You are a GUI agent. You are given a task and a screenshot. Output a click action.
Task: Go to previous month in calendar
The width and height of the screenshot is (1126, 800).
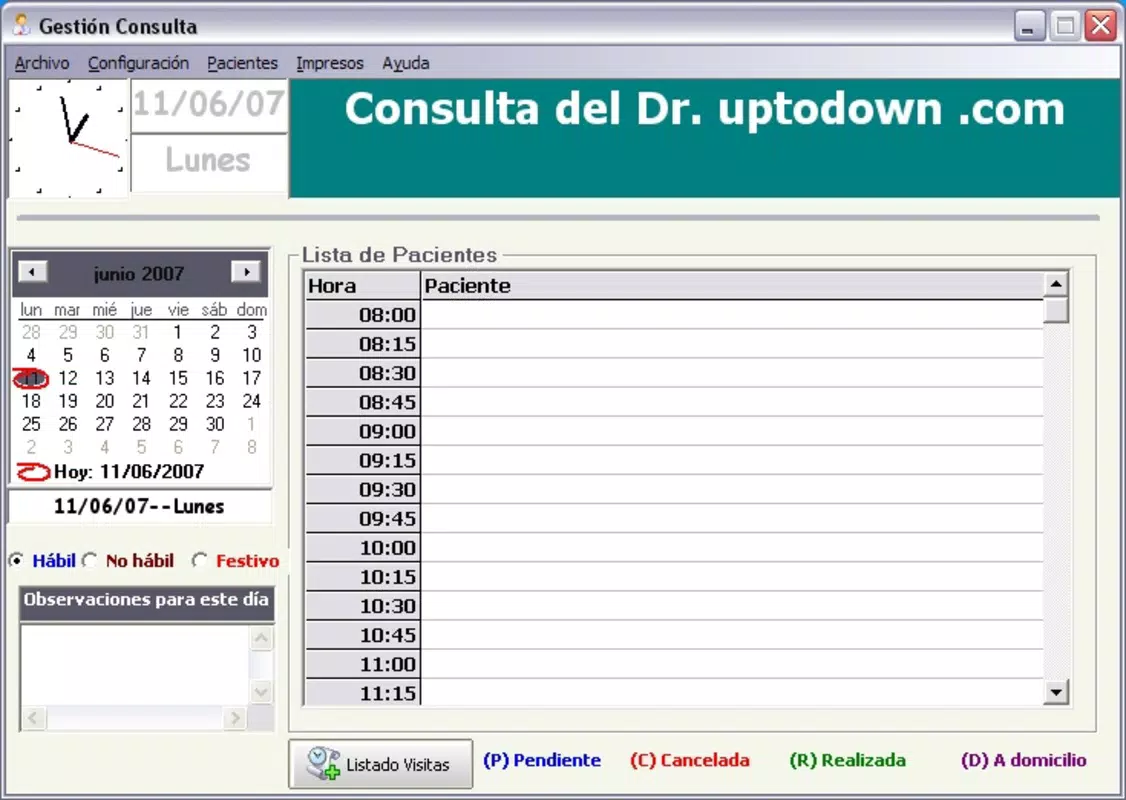click(x=32, y=272)
